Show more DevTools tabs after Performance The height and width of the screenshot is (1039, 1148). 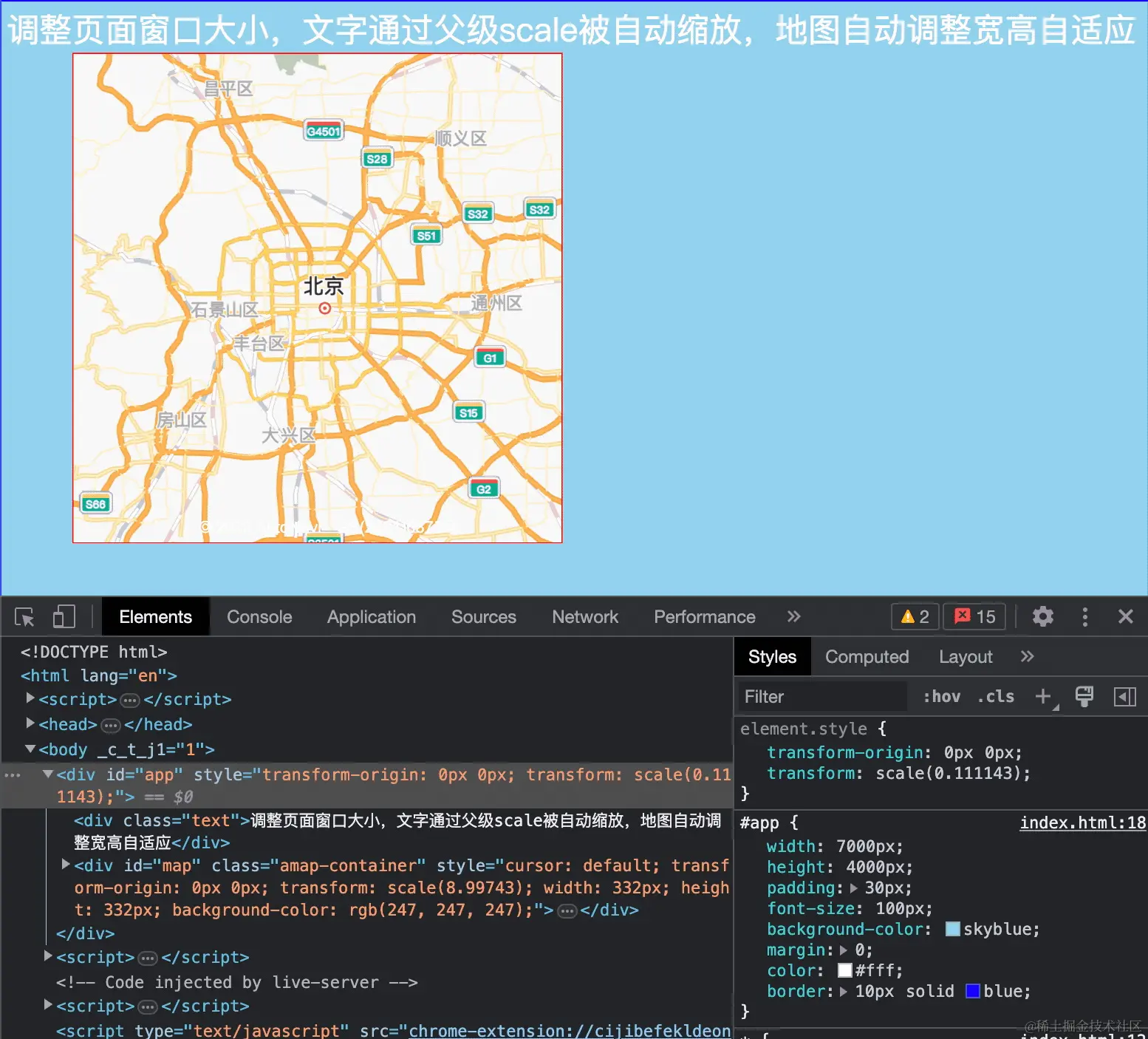tap(793, 617)
